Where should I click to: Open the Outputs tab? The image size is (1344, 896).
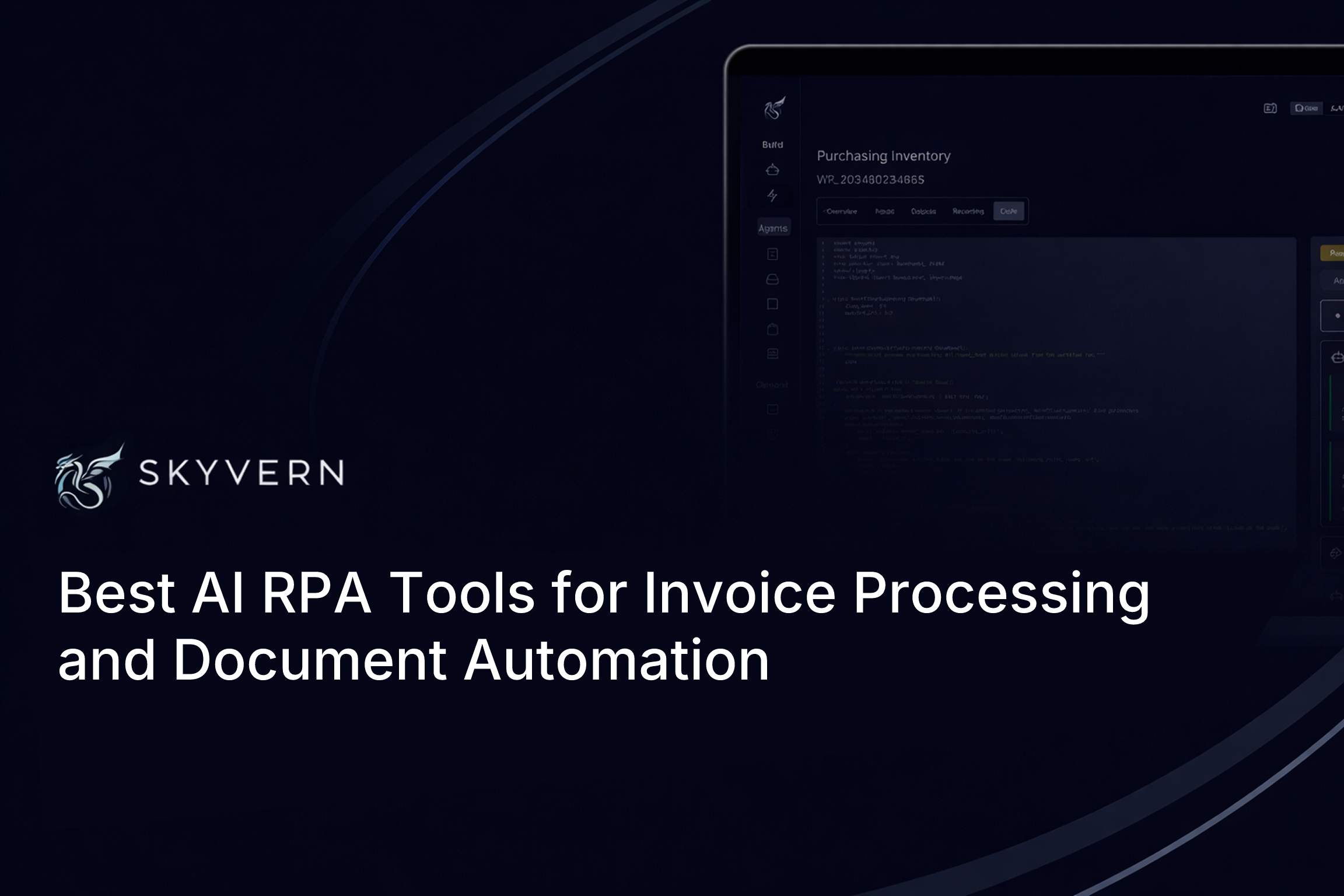pos(924,211)
